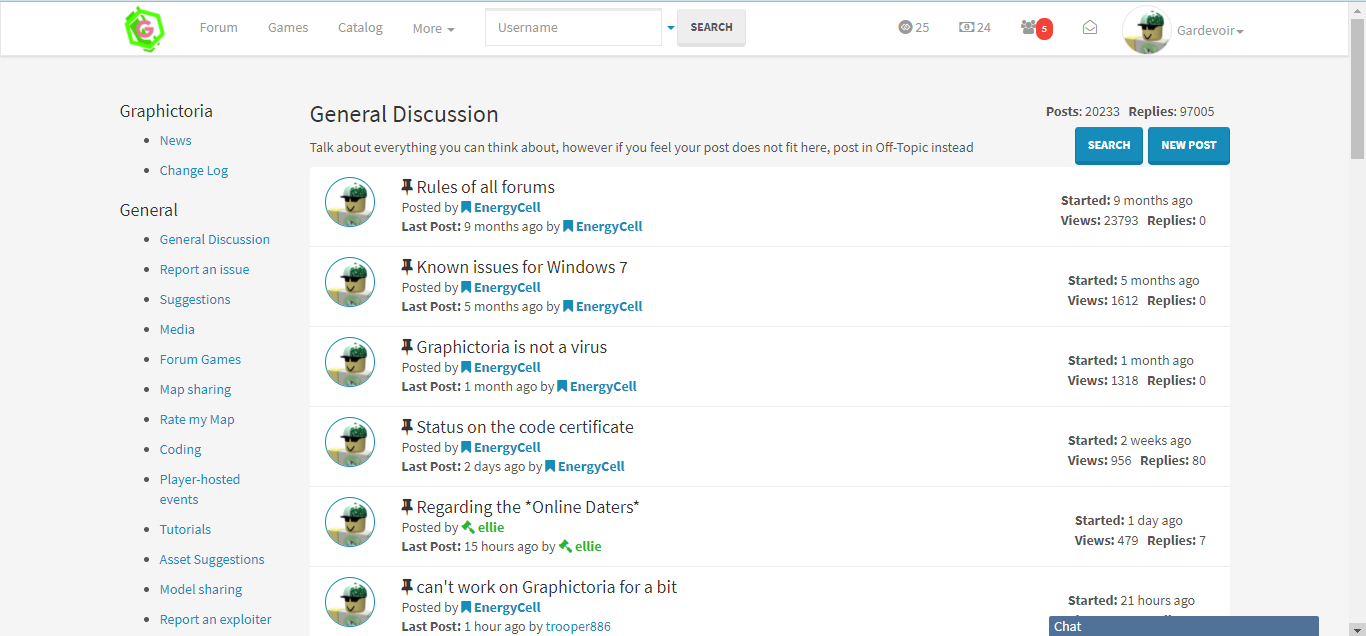This screenshot has height=636, width=1366.
Task: Open thread Known issues for Windows 7
Action: click(x=522, y=267)
